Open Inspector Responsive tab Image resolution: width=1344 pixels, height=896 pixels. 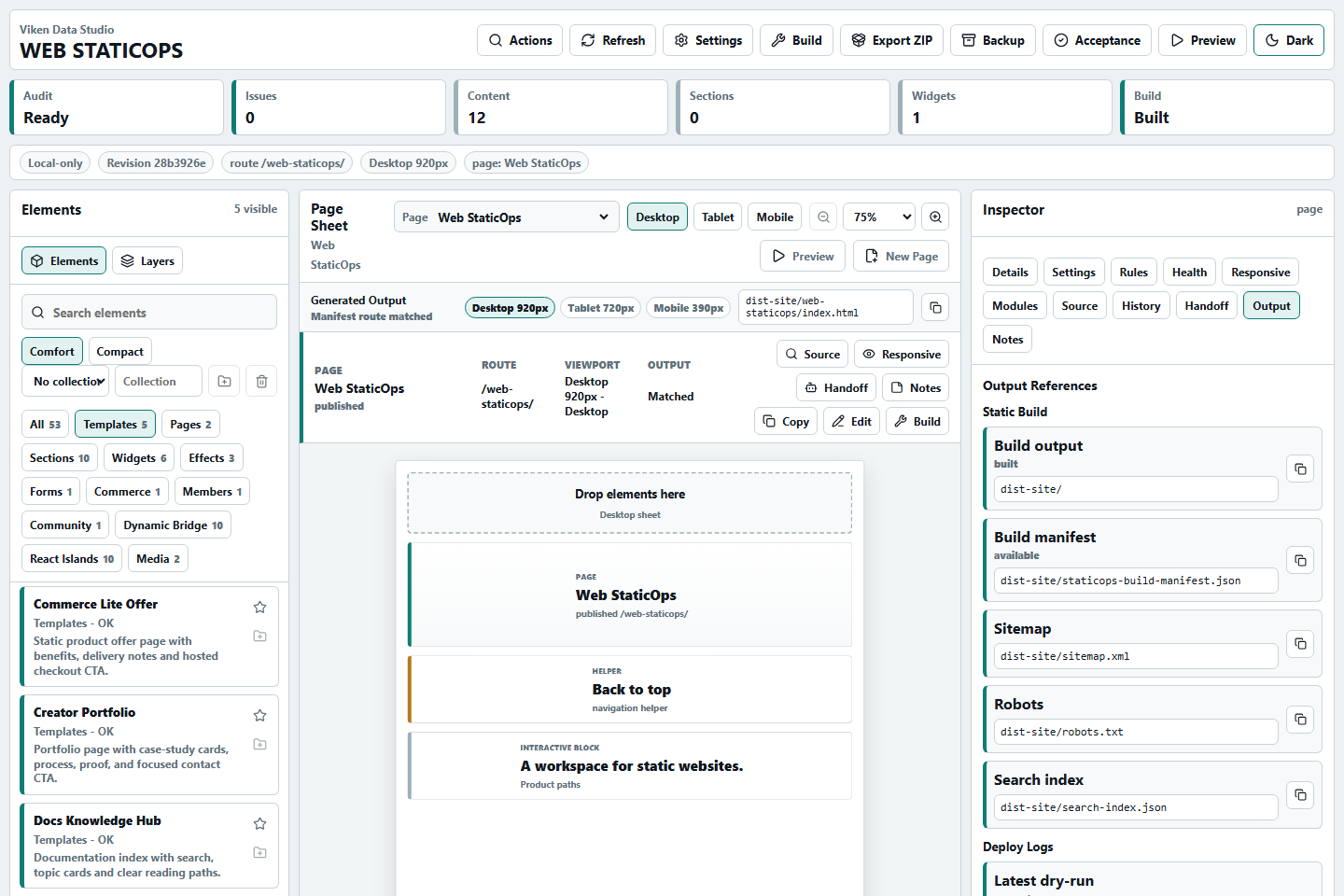coord(1260,273)
